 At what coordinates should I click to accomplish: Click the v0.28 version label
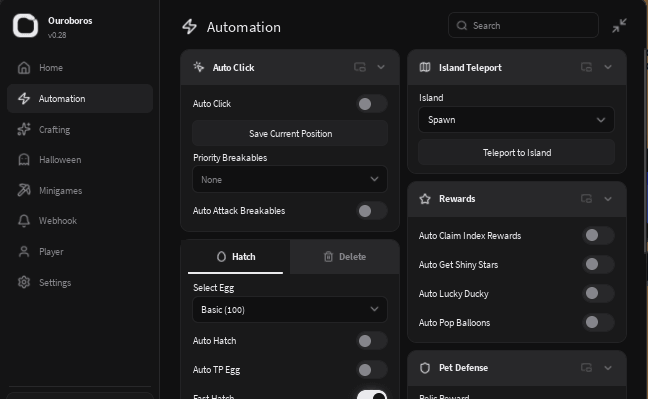57,35
